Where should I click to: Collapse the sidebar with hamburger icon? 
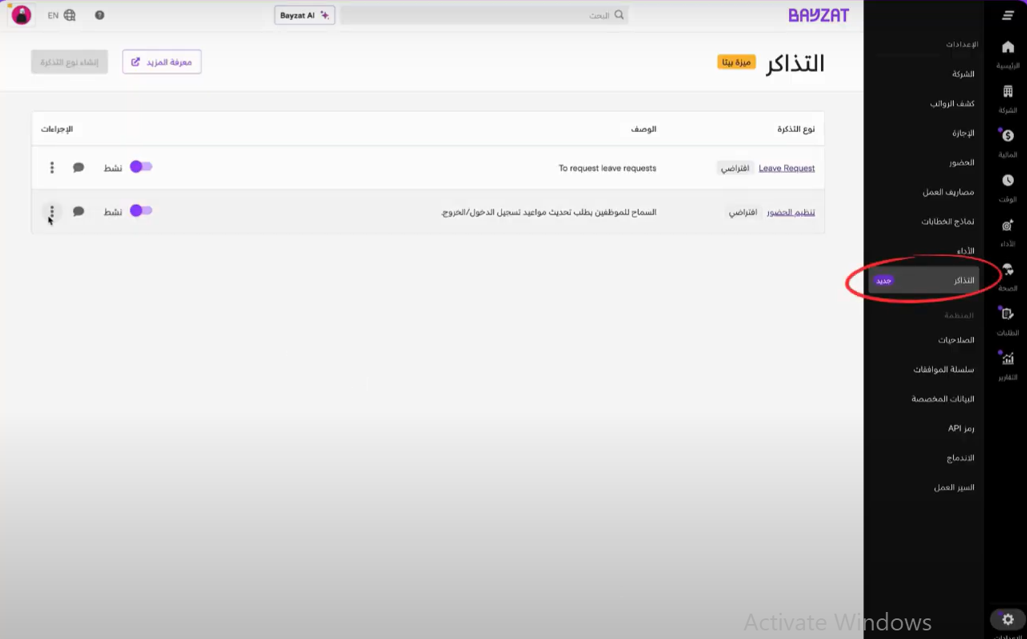click(x=1007, y=16)
